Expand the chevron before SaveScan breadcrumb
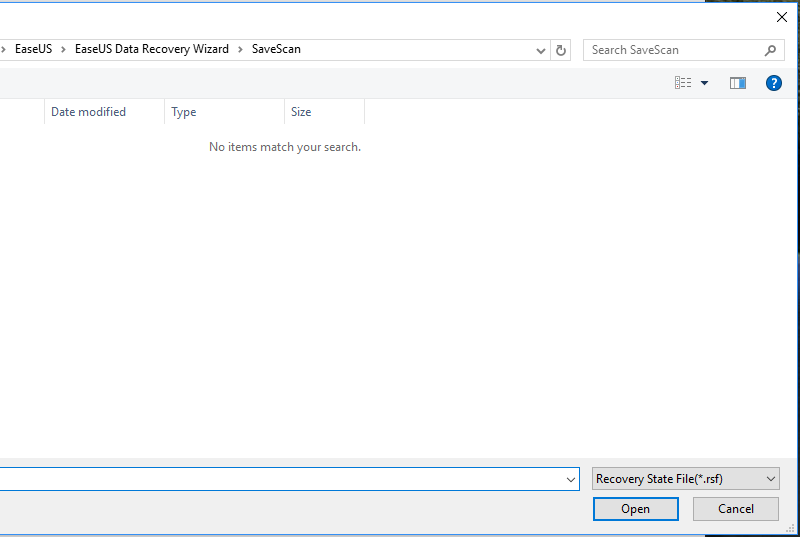 point(240,49)
